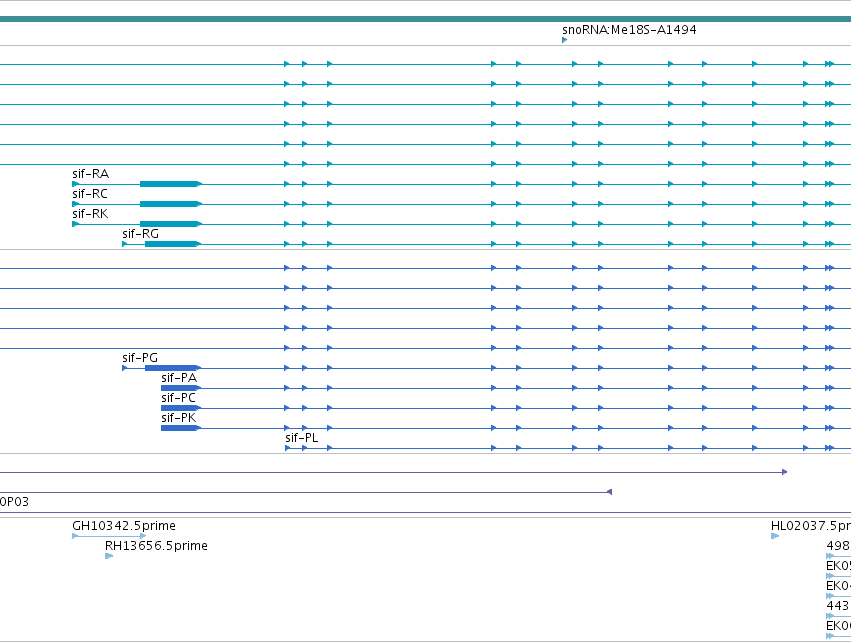Screen dimensions: 851x642
Task: Click the sif-RA start arrow glyph
Action: [75, 184]
